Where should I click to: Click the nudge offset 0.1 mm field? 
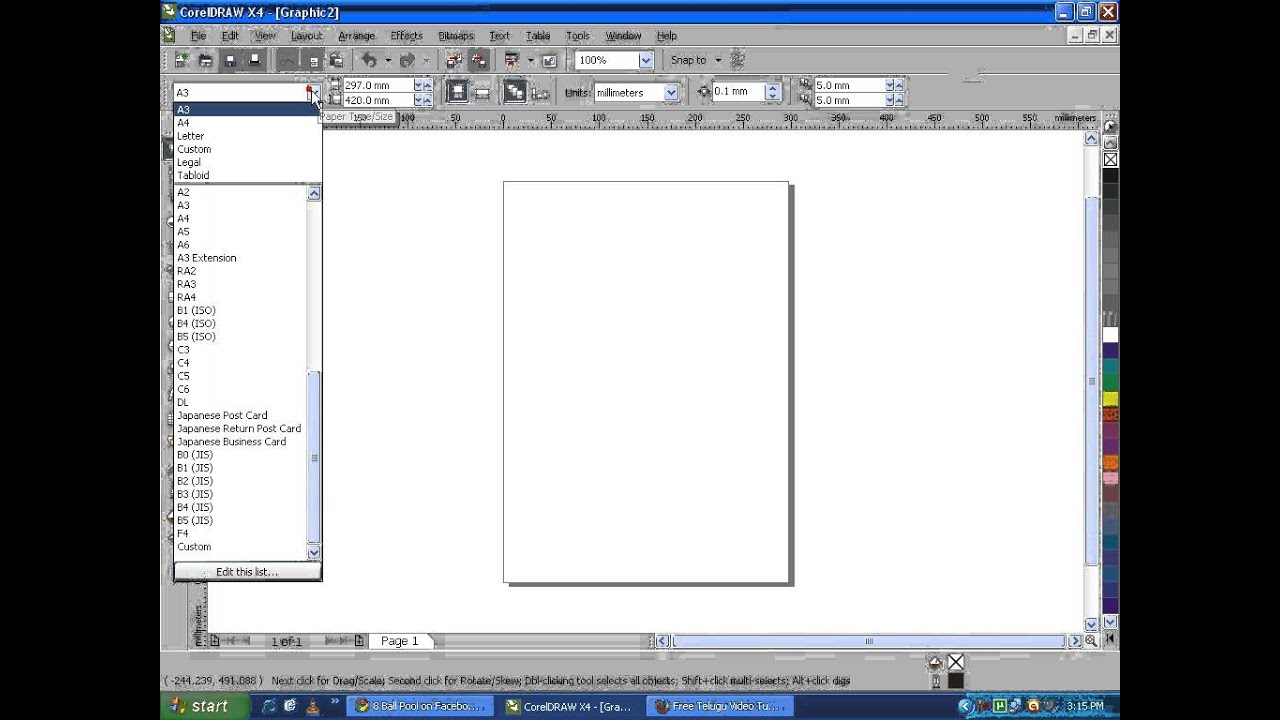[x=738, y=91]
